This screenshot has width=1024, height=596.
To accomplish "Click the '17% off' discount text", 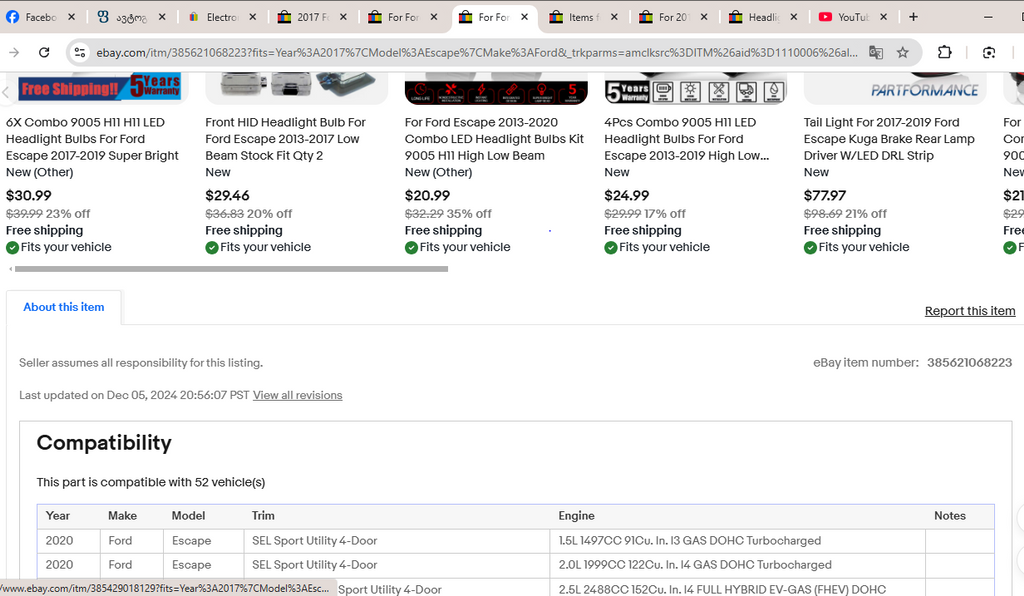I will [665, 214].
